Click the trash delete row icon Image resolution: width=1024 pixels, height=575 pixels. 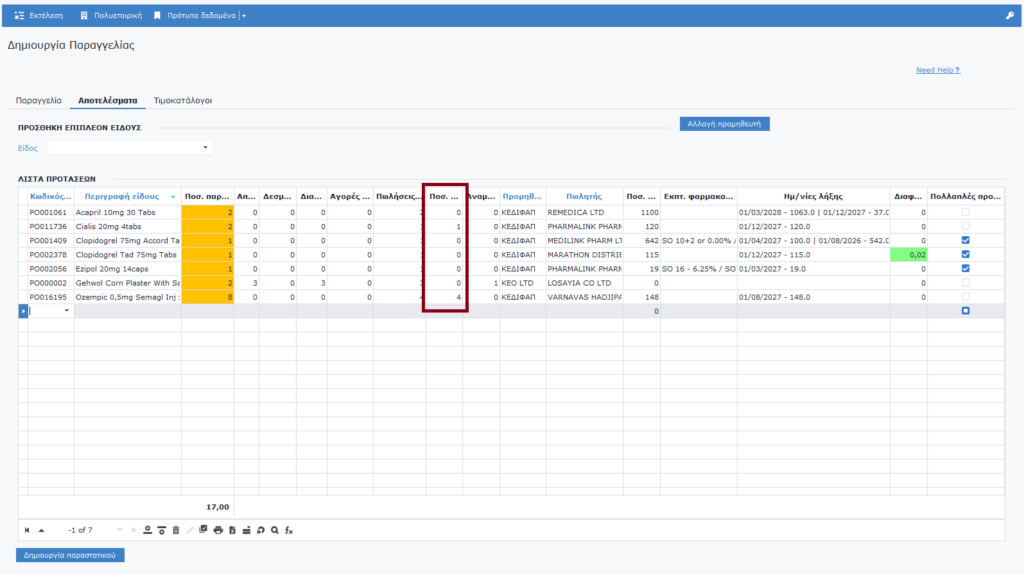[176, 530]
